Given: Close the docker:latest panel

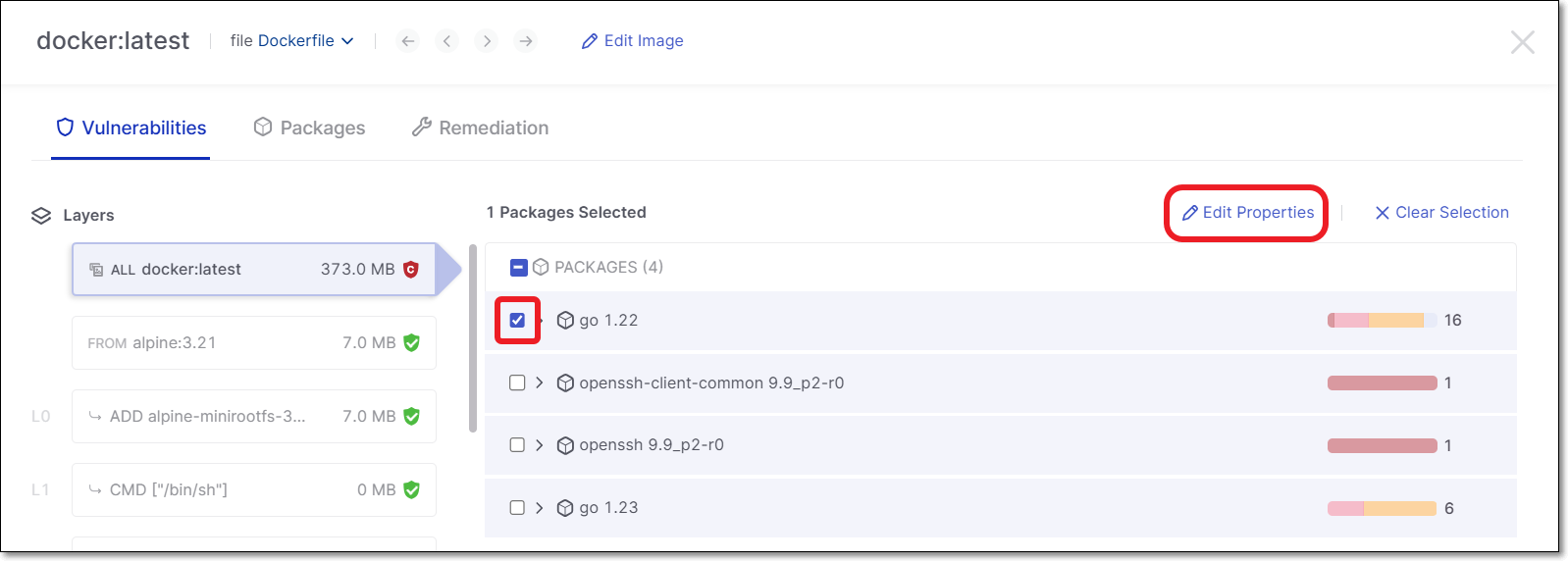Looking at the screenshot, I should pos(1522,42).
